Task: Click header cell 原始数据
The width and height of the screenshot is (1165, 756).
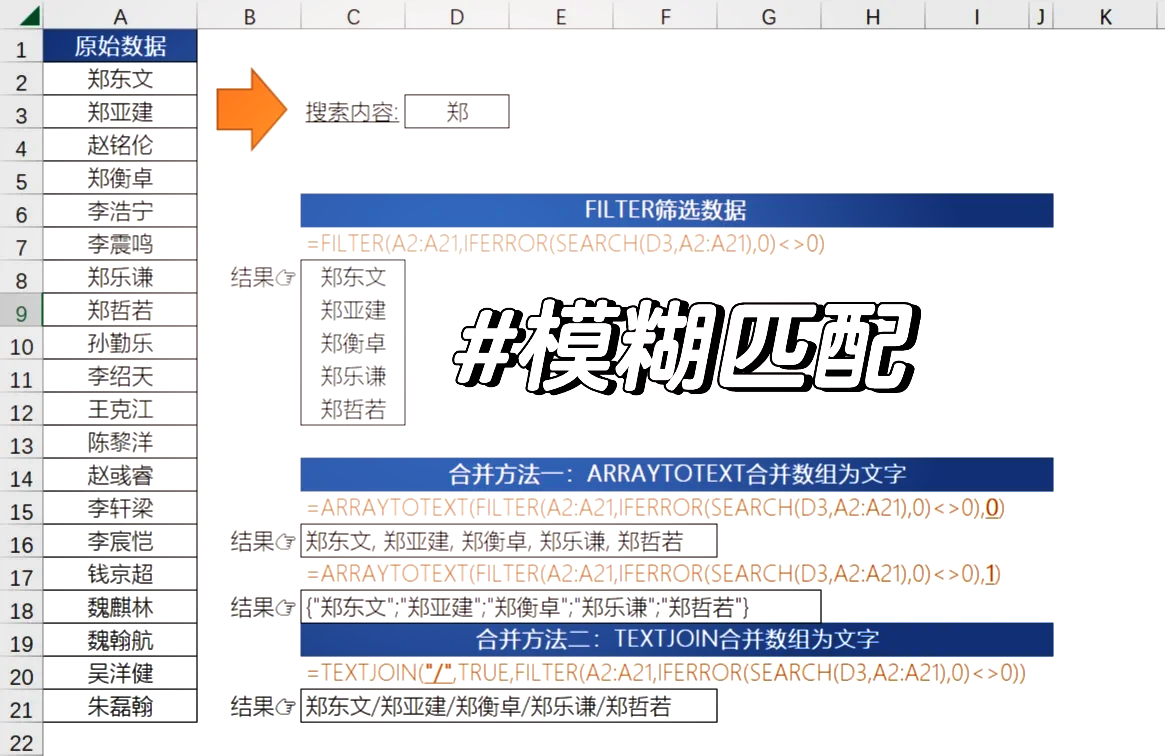Action: (x=120, y=46)
